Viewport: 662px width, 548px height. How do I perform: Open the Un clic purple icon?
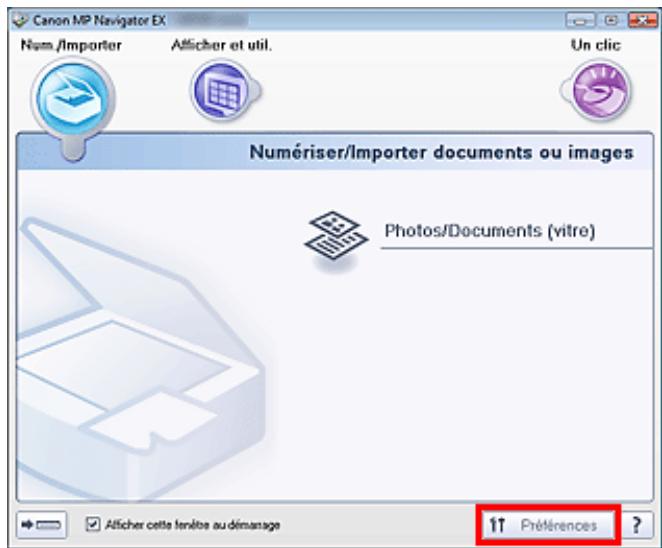pyautogui.click(x=597, y=91)
